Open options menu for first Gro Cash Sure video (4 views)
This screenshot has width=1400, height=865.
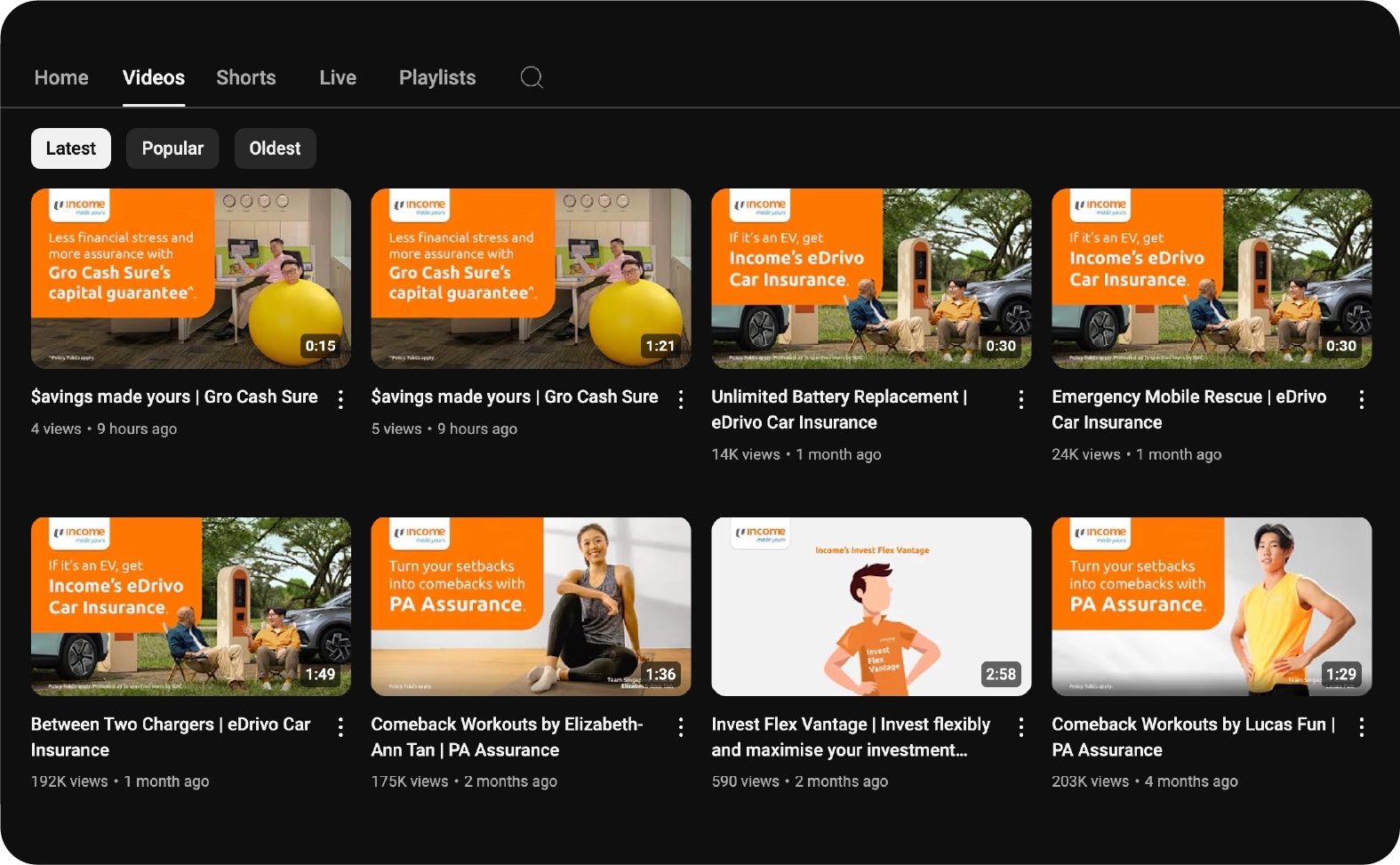coord(340,399)
